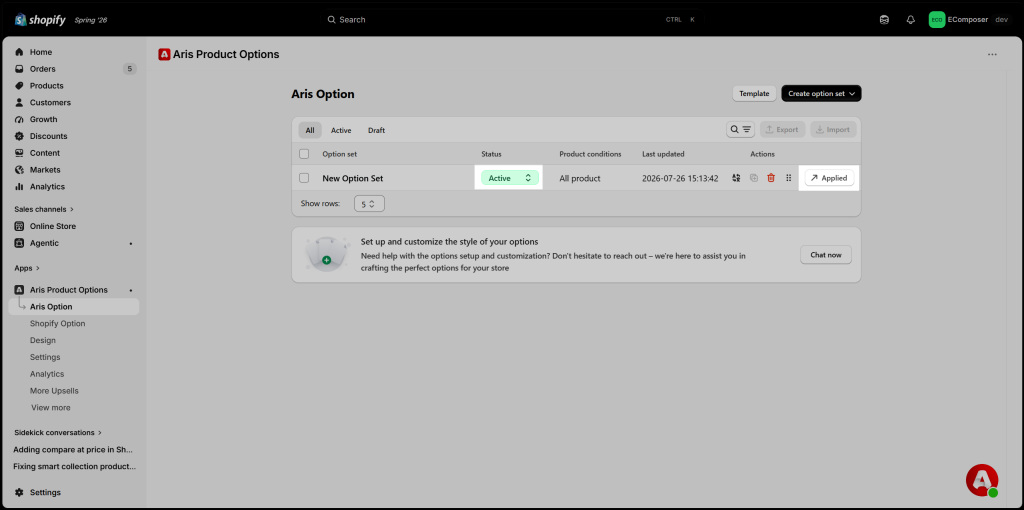
Task: Click the 'All product' condition cell
Action: pos(580,178)
